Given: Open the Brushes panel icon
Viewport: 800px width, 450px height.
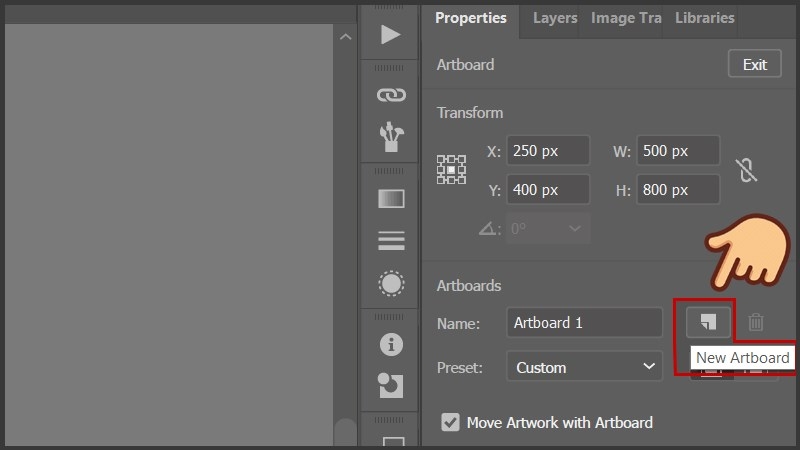Looking at the screenshot, I should click(390, 138).
